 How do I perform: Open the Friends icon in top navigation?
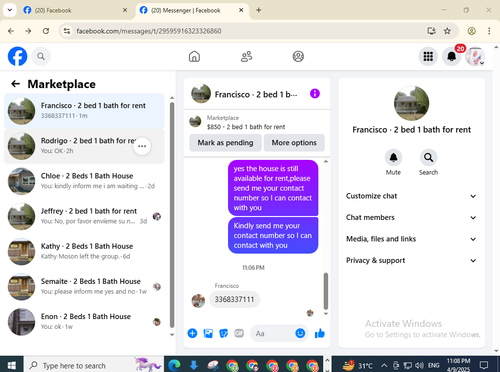point(246,56)
